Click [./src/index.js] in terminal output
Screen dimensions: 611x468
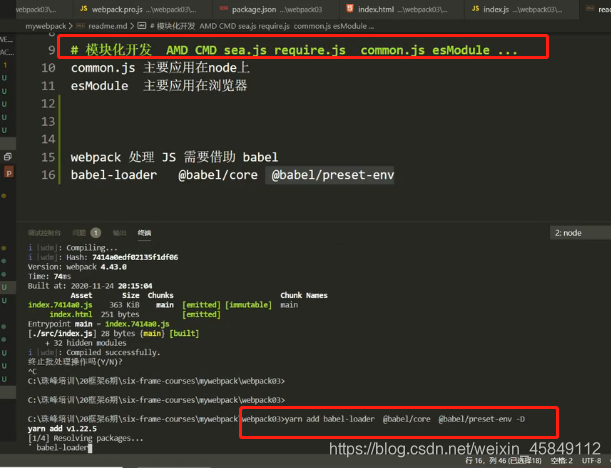(x=62, y=334)
